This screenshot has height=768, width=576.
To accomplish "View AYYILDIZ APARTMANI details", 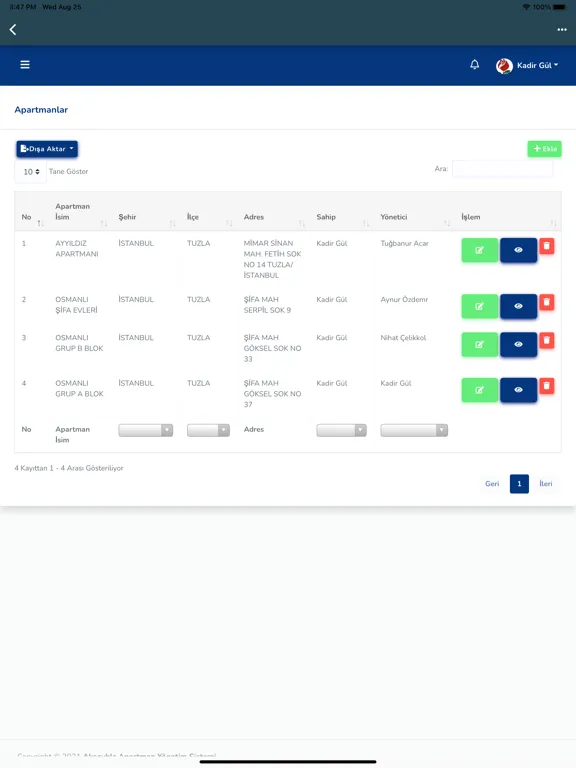I will click(518, 250).
